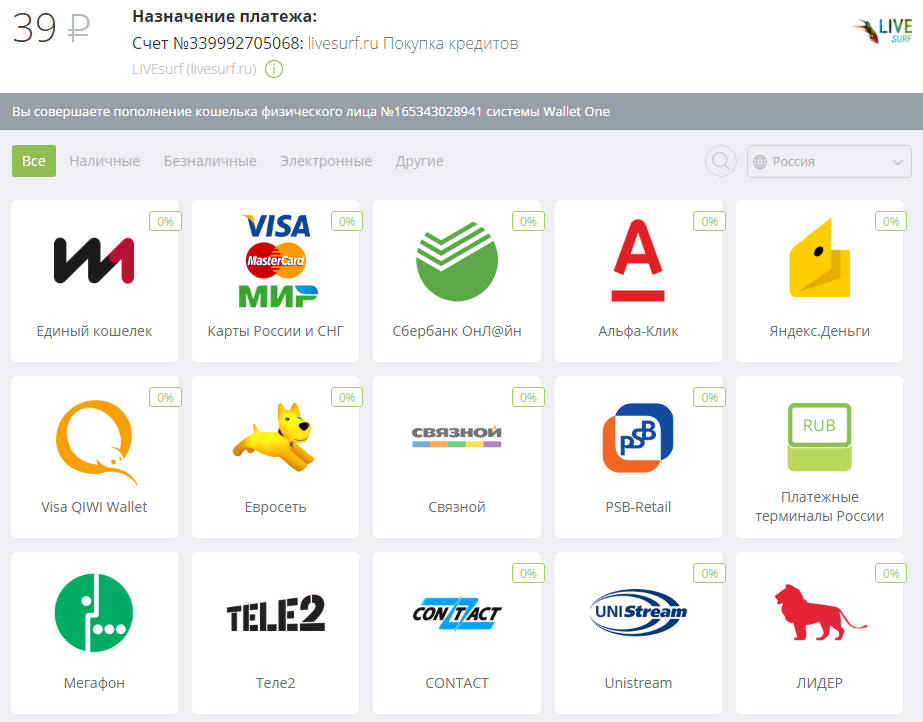Click the livesurf.ru Покупка кредитов text
Image resolution: width=923 pixels, height=722 pixels.
coord(413,44)
